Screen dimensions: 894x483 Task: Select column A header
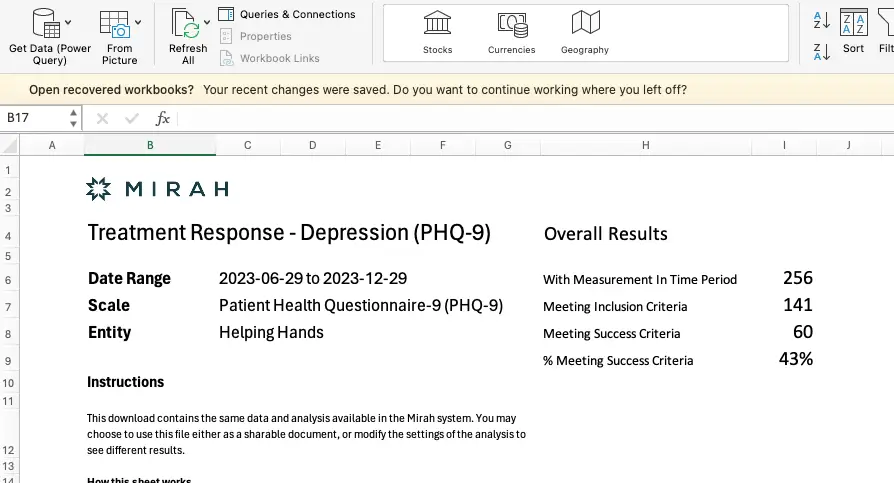tap(52, 145)
